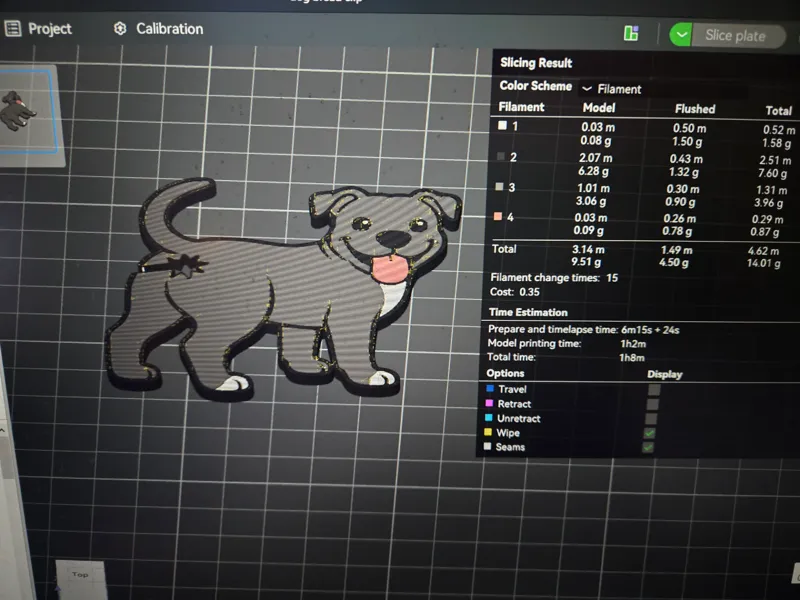Viewport: 800px width, 600px height.
Task: Click the Slice plate button
Action: (735, 35)
